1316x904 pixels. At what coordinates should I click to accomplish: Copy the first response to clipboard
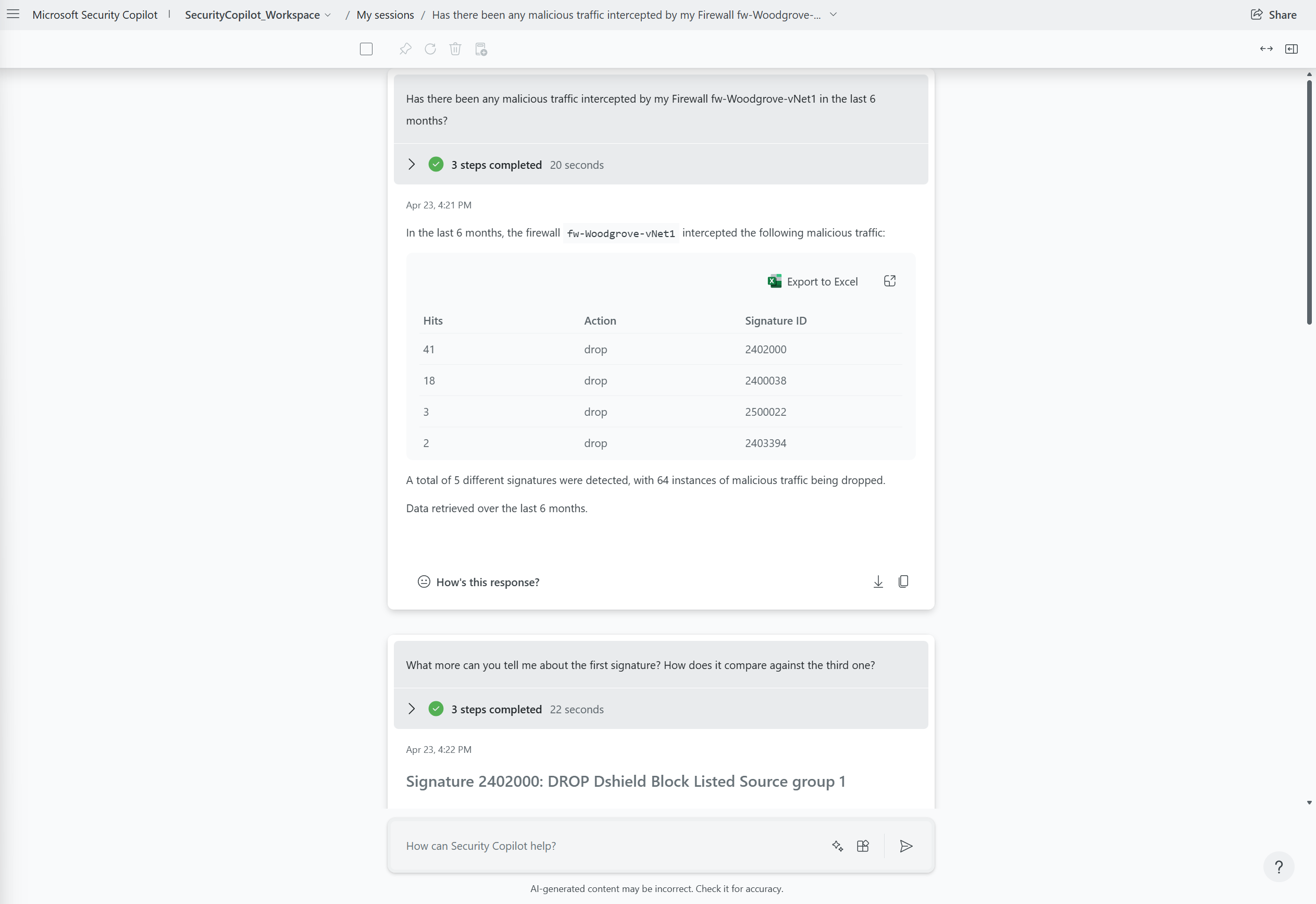[x=903, y=581]
